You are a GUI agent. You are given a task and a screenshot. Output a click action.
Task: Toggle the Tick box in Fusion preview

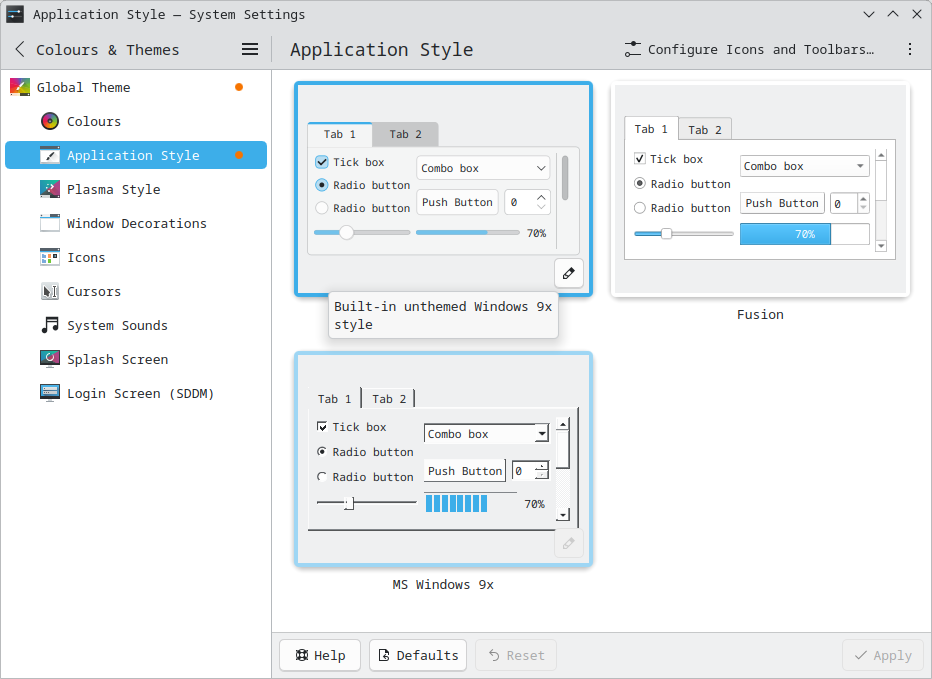[x=640, y=159]
